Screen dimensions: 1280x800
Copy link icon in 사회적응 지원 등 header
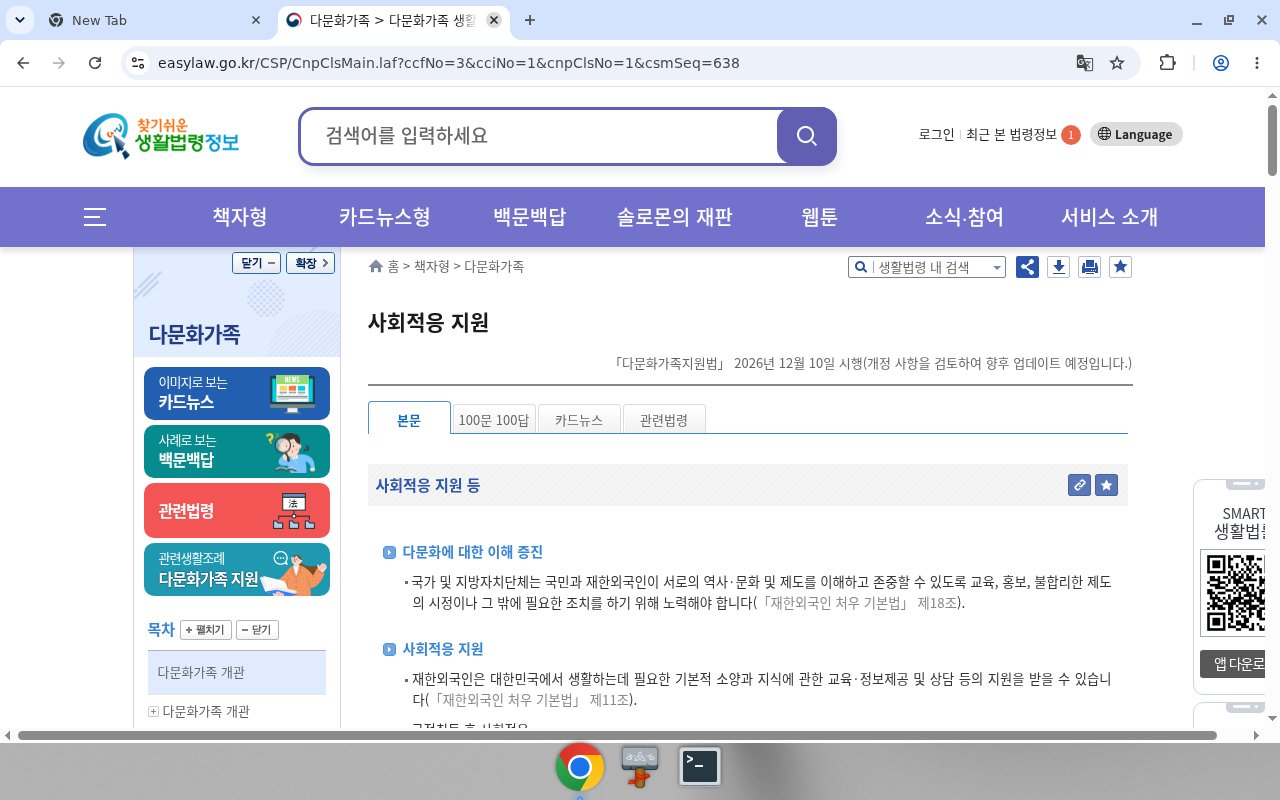point(1079,485)
